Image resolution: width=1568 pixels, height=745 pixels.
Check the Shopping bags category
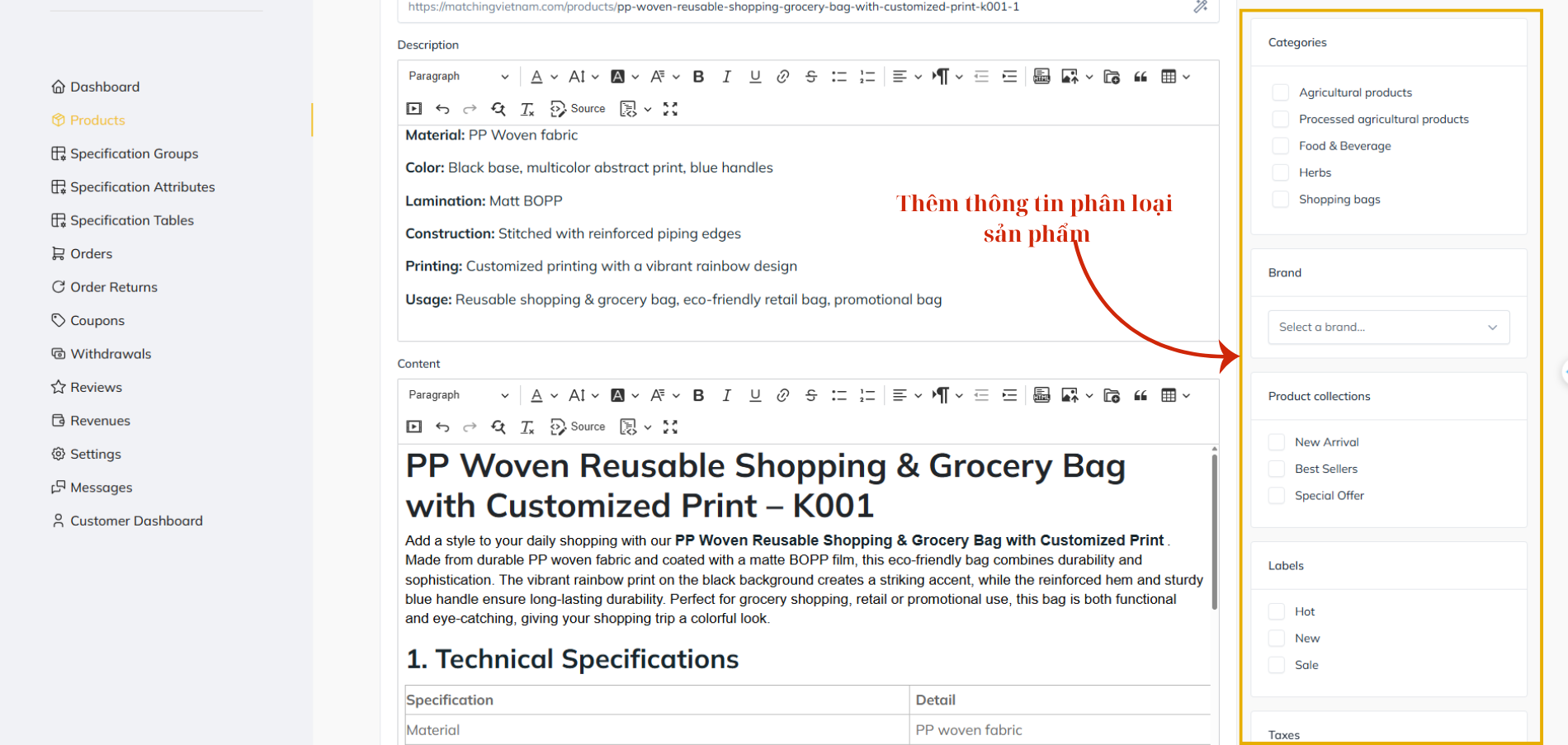(1280, 200)
